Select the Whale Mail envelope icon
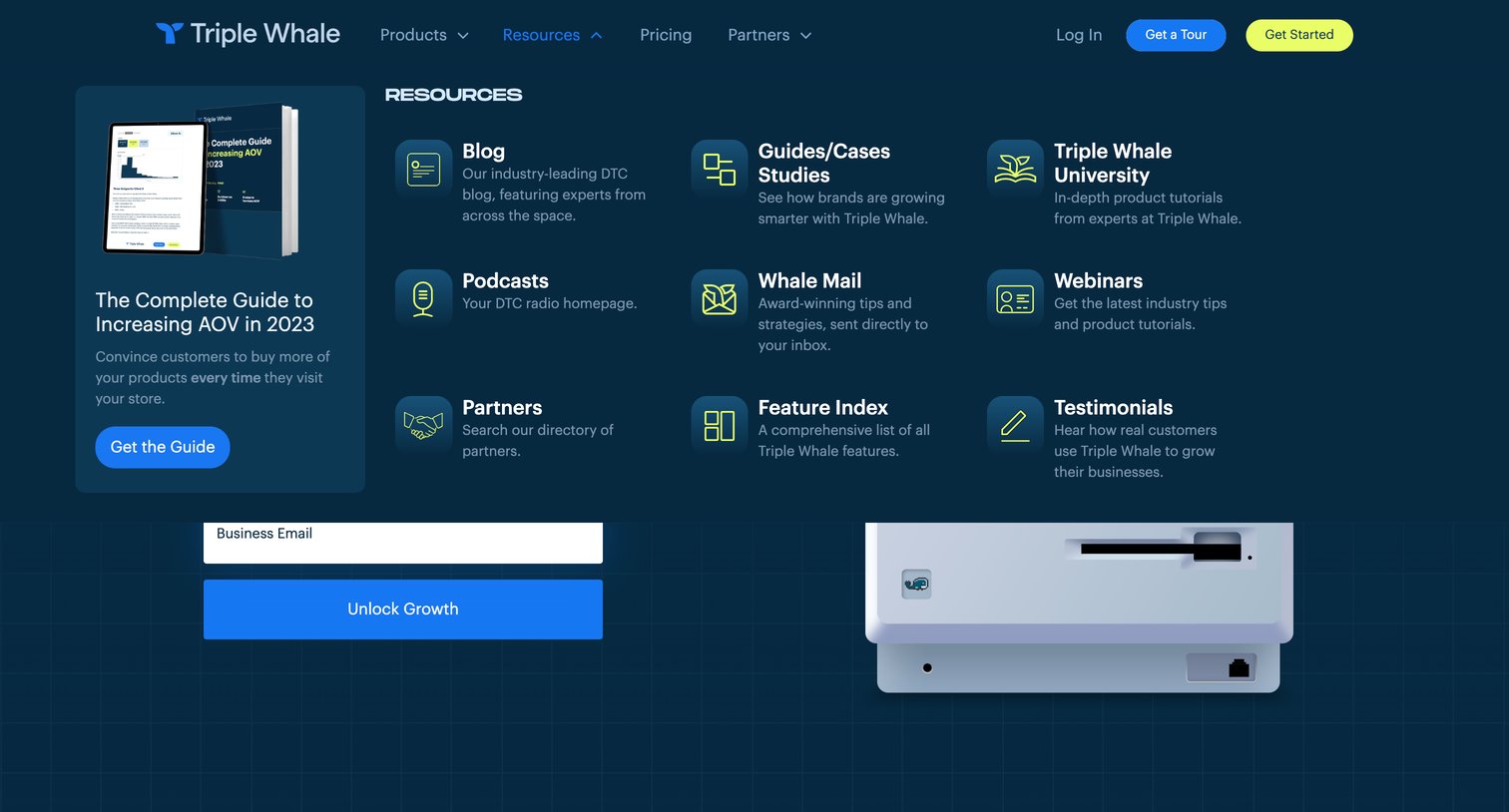Viewport: 1509px width, 812px height. click(720, 298)
